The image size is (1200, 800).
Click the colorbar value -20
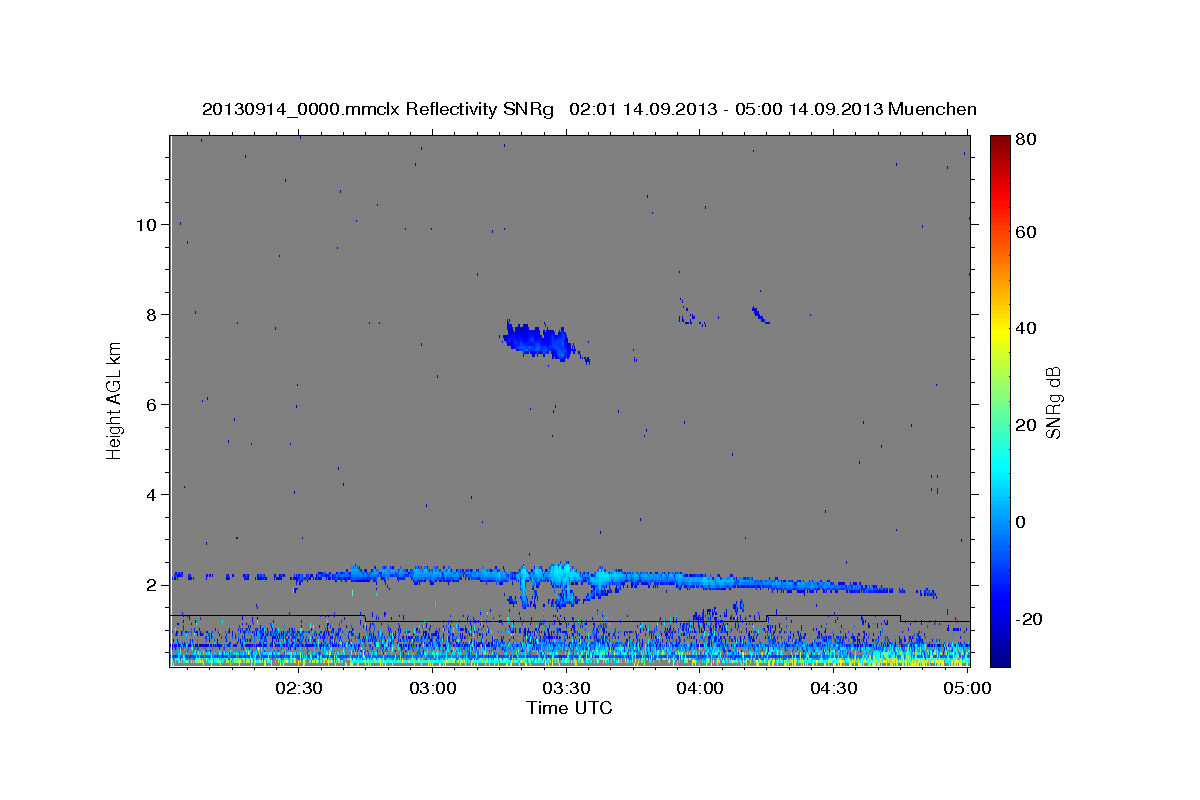point(1029,619)
